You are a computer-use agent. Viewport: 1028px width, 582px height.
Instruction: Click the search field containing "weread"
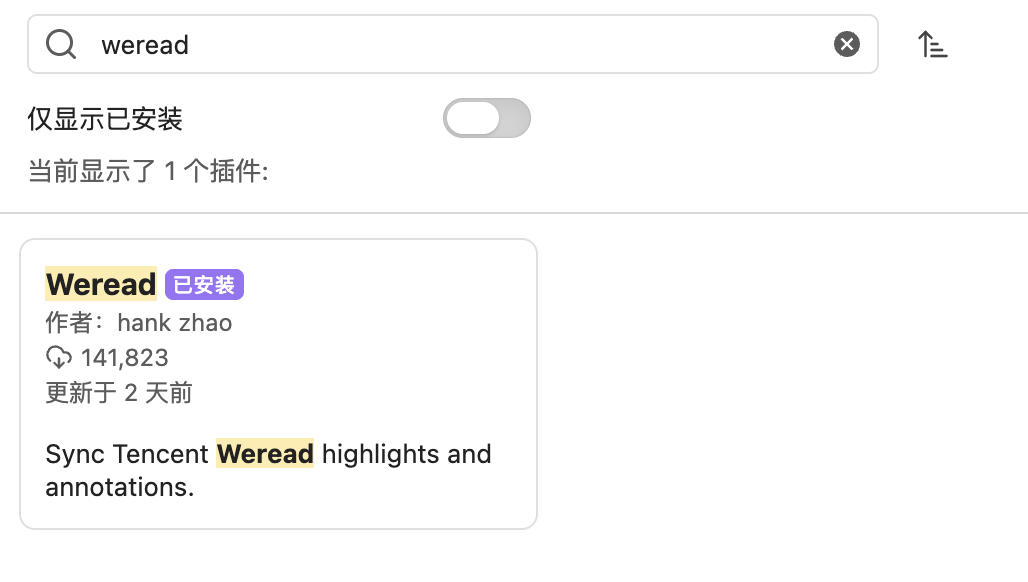coord(450,44)
